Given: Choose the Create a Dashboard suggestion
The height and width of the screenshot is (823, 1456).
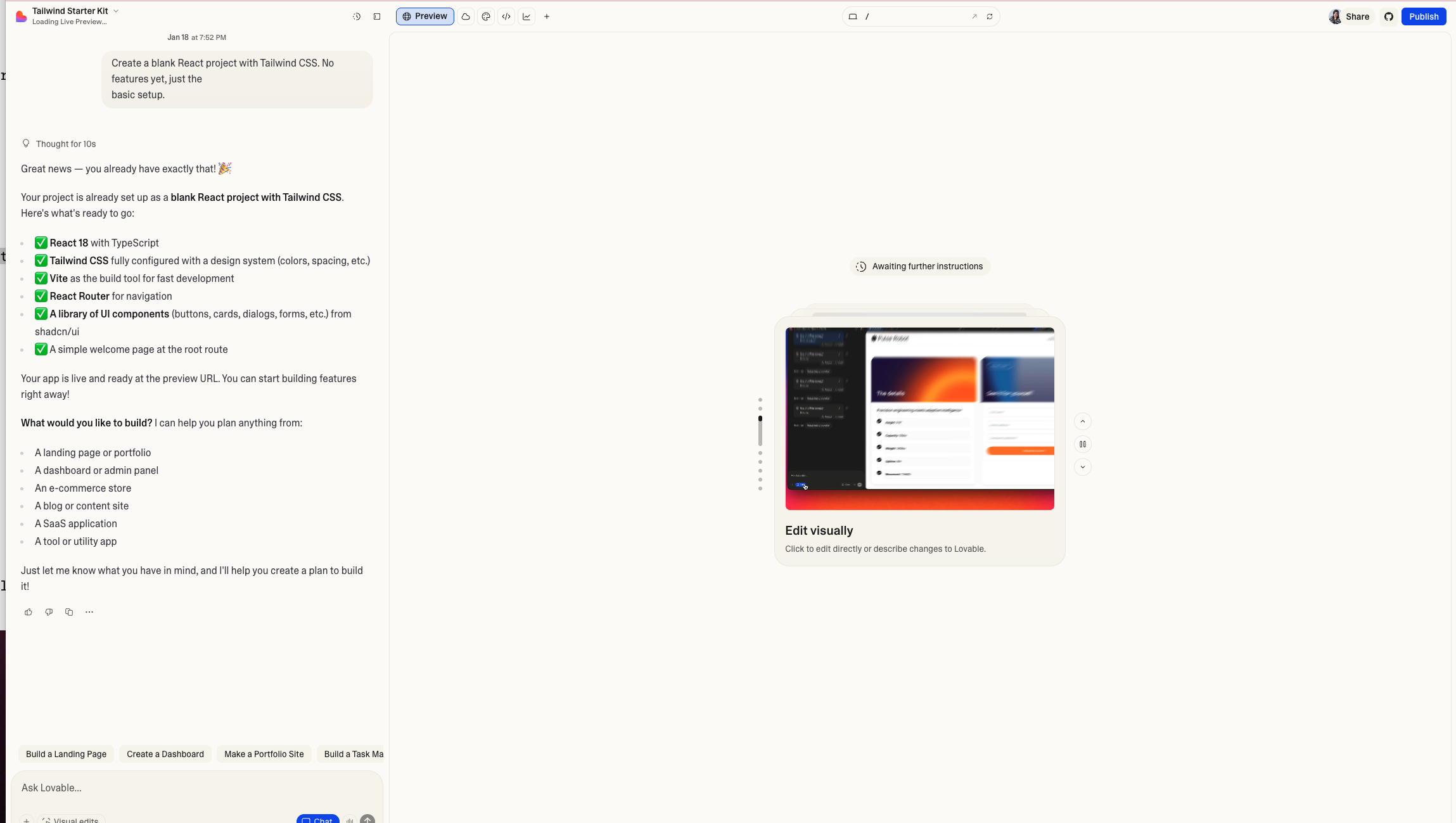Looking at the screenshot, I should coord(165,754).
